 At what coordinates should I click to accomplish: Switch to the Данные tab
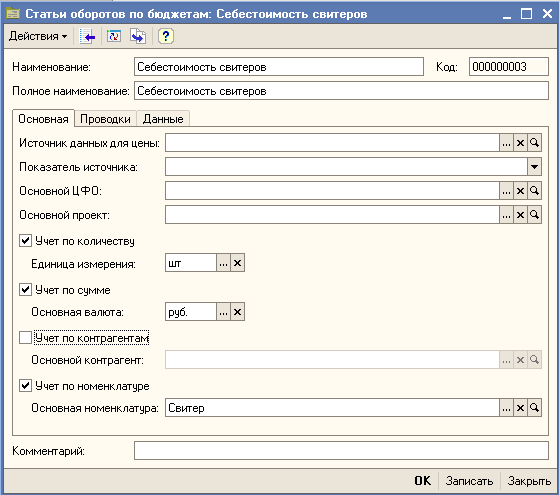(x=163, y=119)
